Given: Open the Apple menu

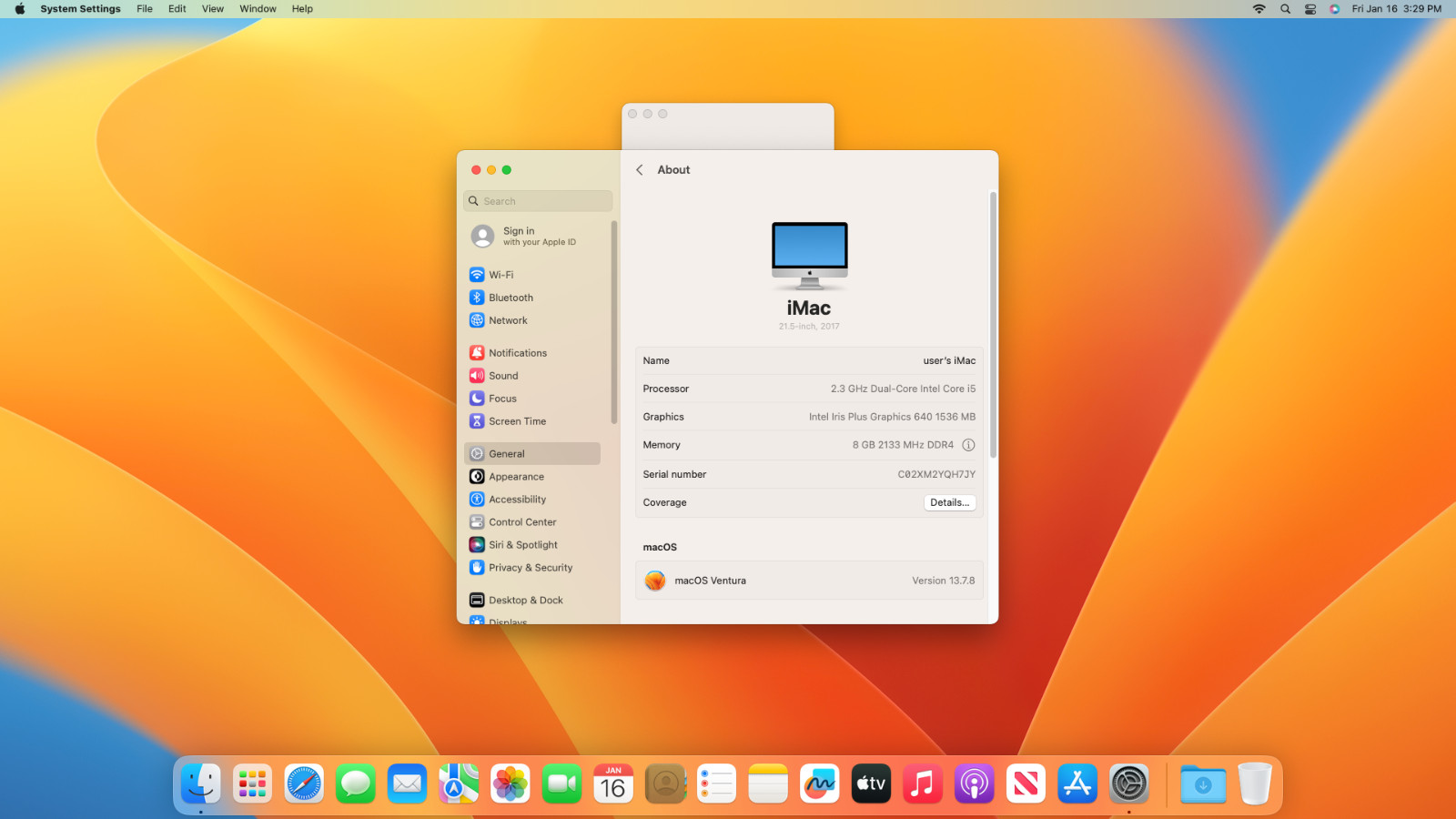Looking at the screenshot, I should point(19,9).
